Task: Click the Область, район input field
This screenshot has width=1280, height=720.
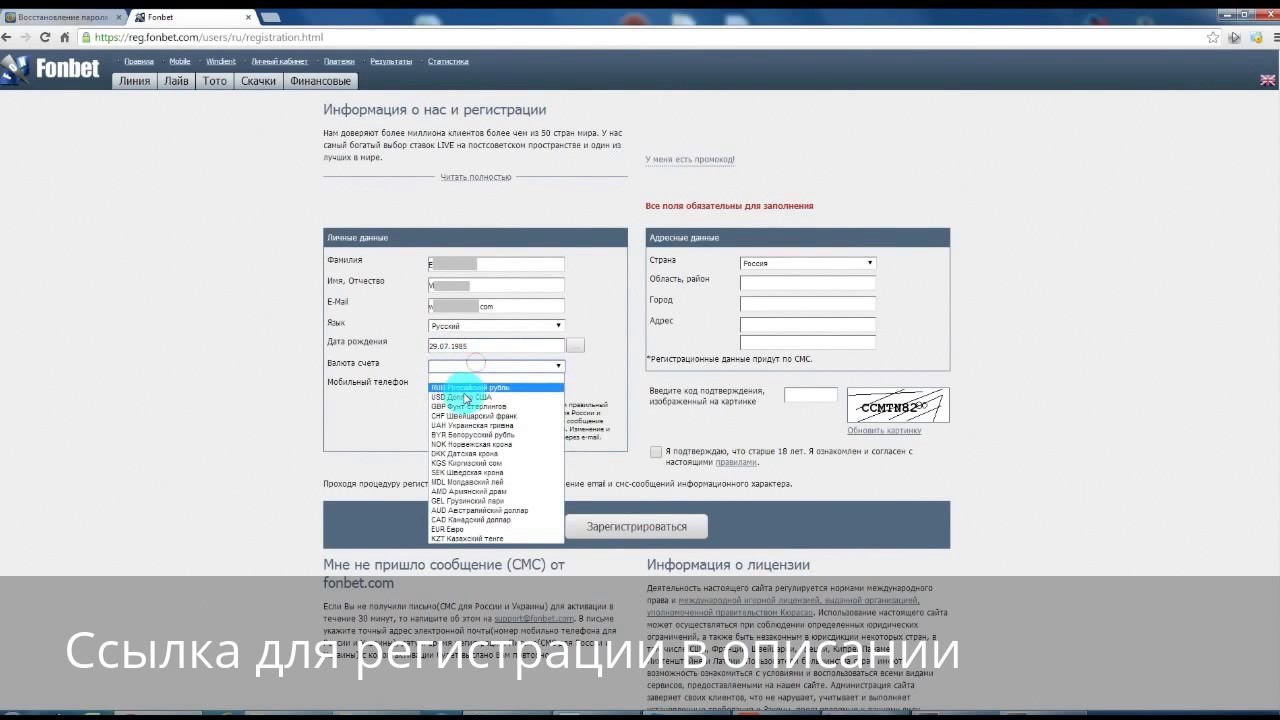Action: [x=808, y=283]
